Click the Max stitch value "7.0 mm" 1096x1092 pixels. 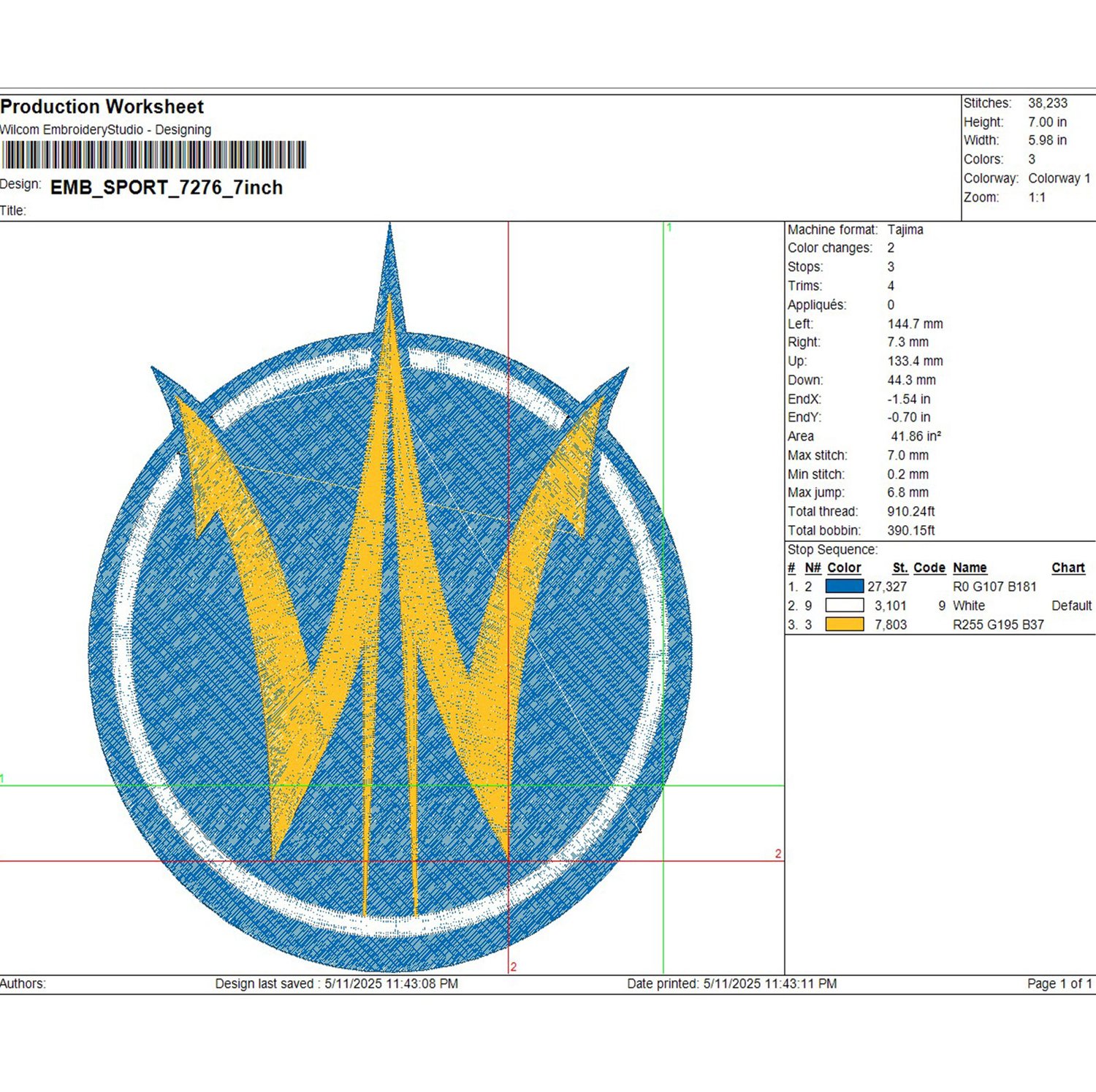(x=908, y=455)
